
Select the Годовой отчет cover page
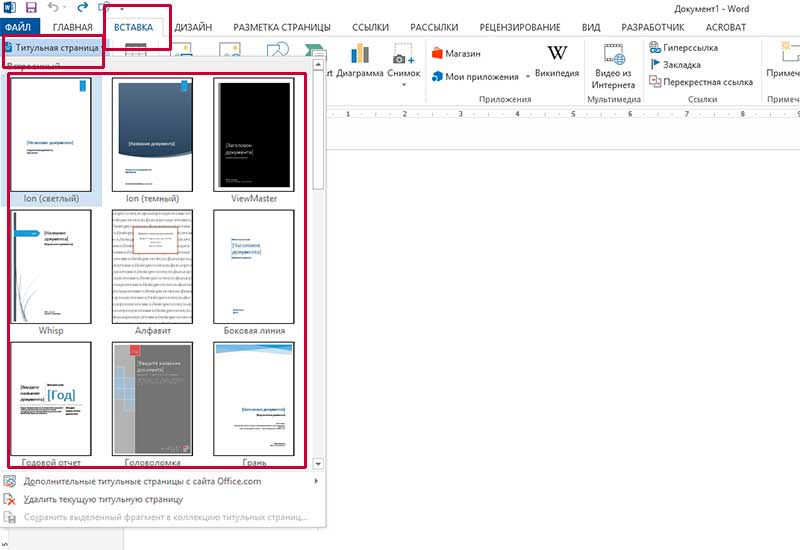coord(51,404)
